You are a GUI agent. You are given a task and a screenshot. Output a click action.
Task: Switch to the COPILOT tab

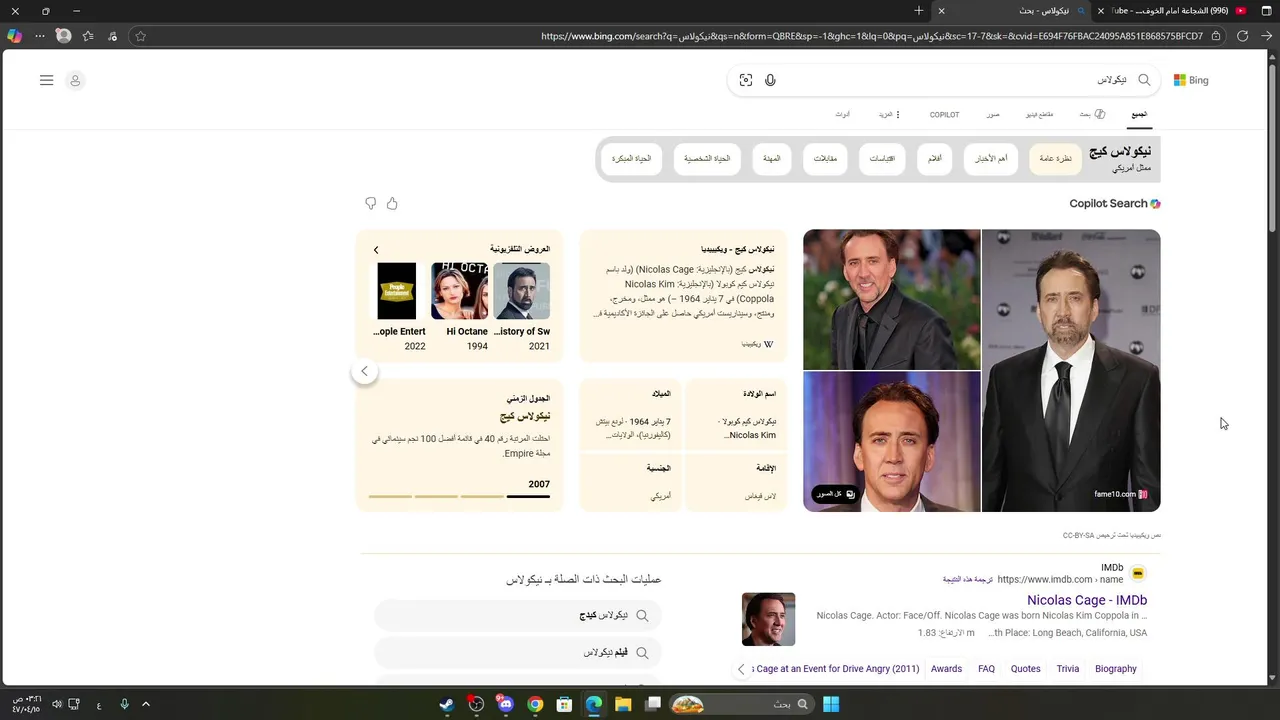944,115
